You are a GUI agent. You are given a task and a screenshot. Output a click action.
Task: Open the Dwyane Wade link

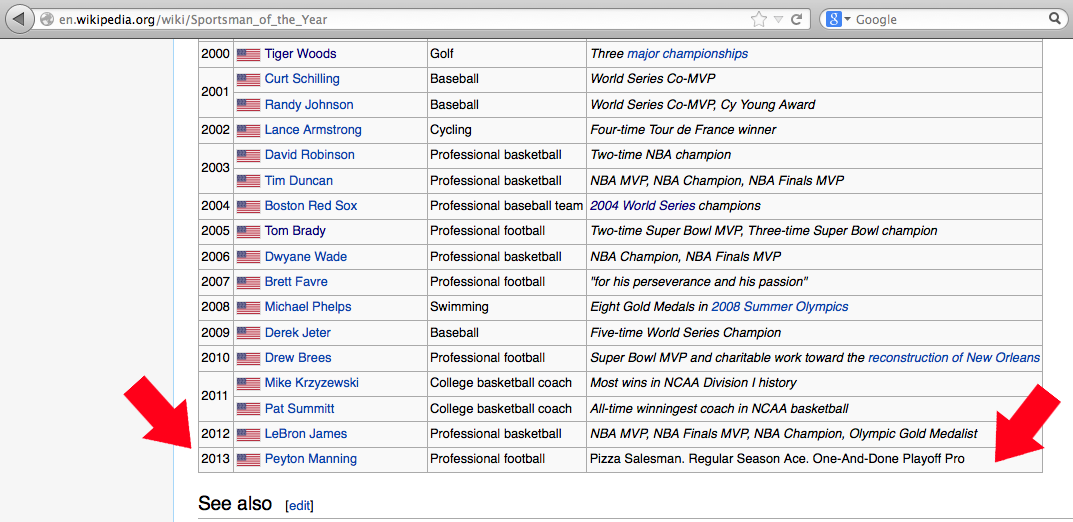306,257
